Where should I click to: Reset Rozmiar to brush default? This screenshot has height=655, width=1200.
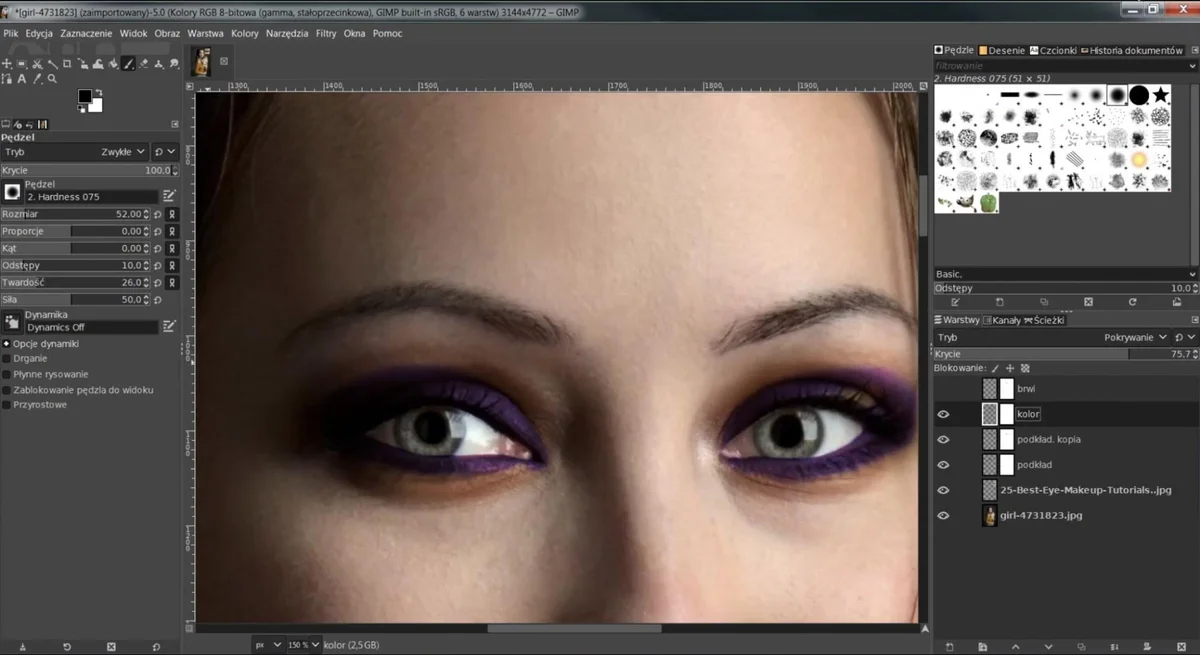159,214
